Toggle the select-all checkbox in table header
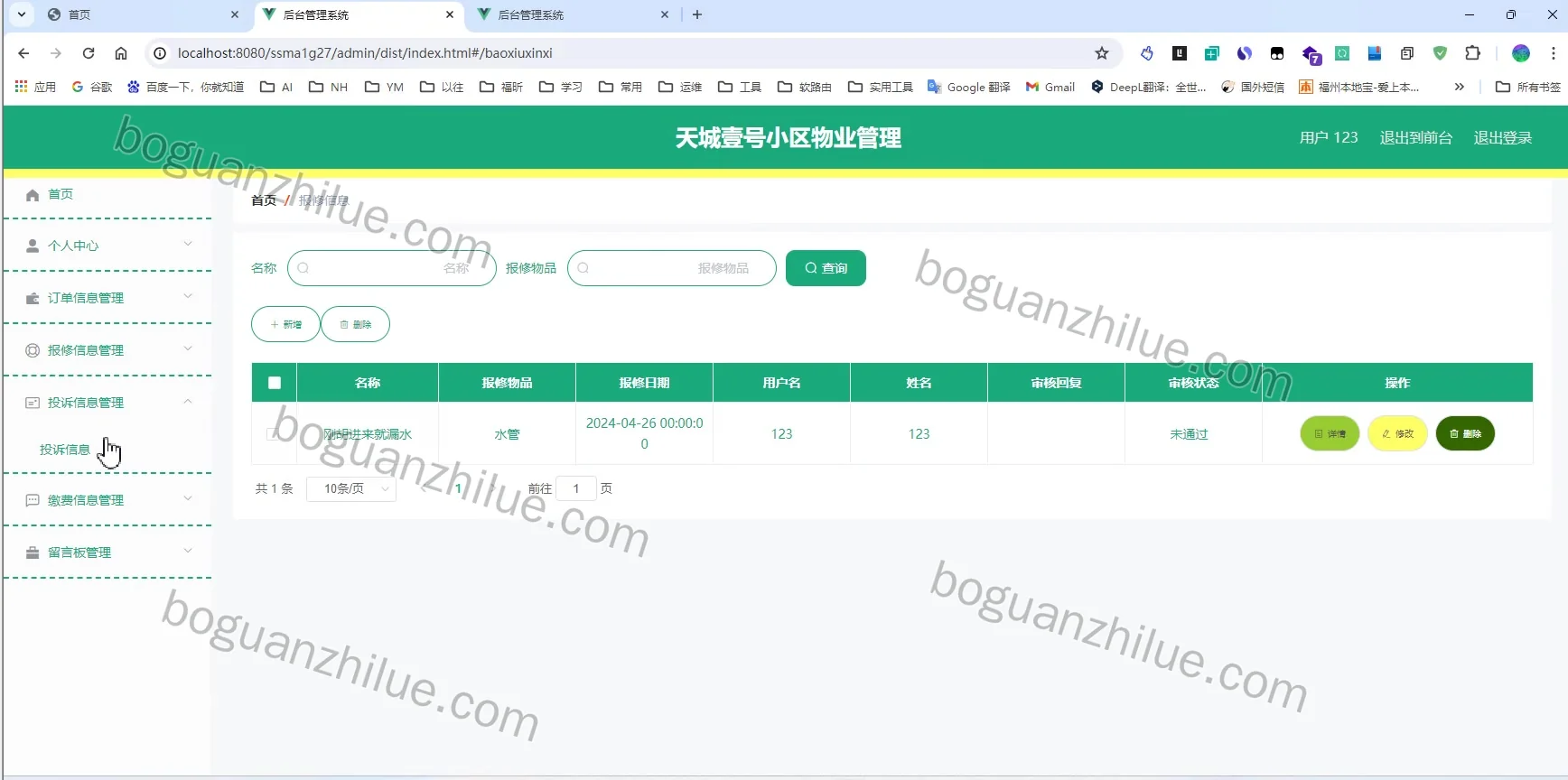Image resolution: width=1568 pixels, height=780 pixels. [275, 383]
